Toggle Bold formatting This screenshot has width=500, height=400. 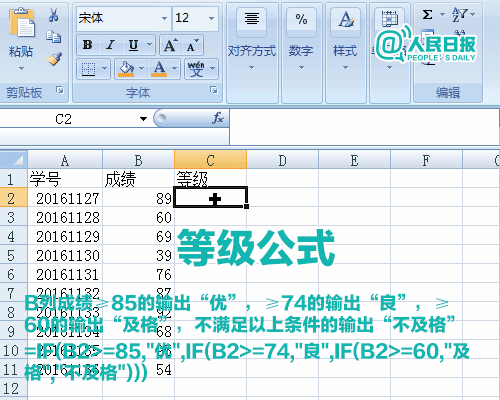88,45
